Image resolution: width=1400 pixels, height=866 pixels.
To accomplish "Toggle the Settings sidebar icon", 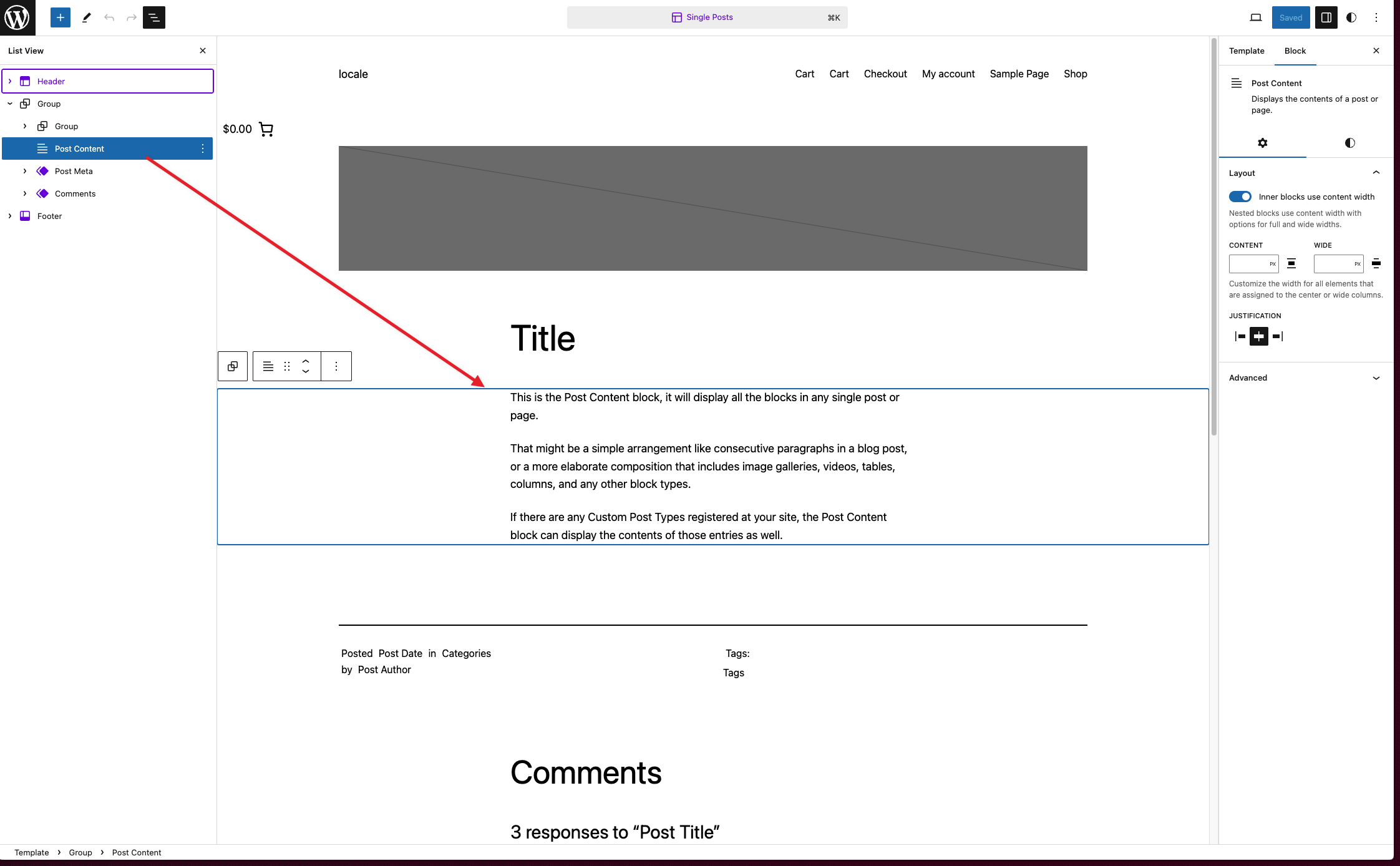I will click(x=1326, y=17).
